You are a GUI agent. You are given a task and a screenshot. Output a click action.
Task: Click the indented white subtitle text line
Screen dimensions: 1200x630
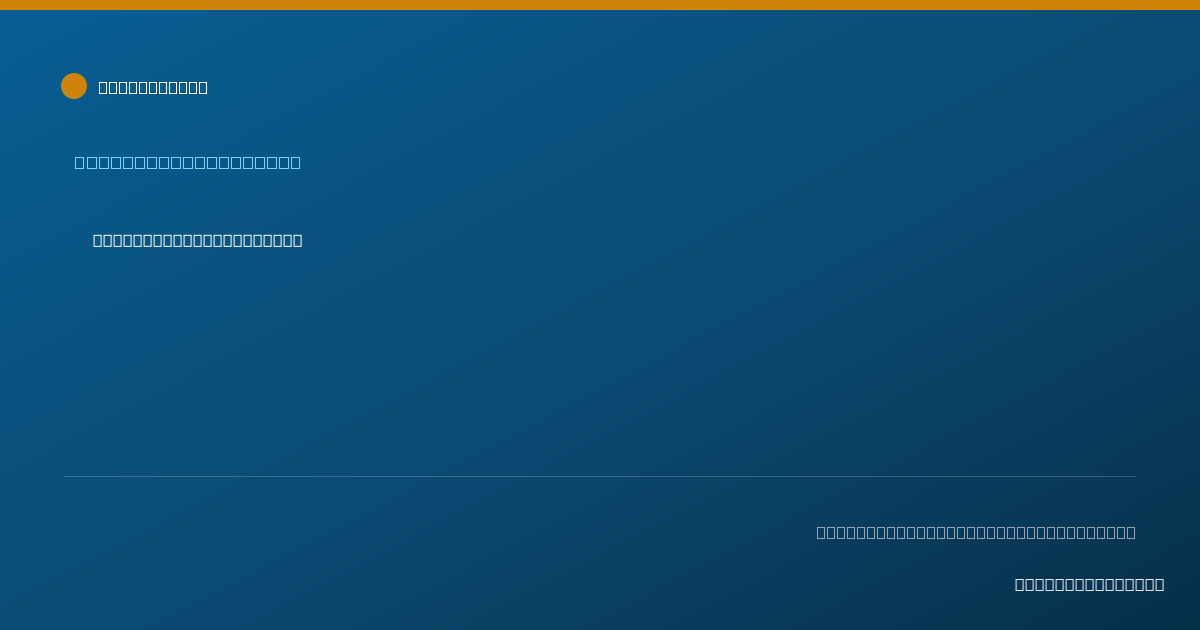197,240
